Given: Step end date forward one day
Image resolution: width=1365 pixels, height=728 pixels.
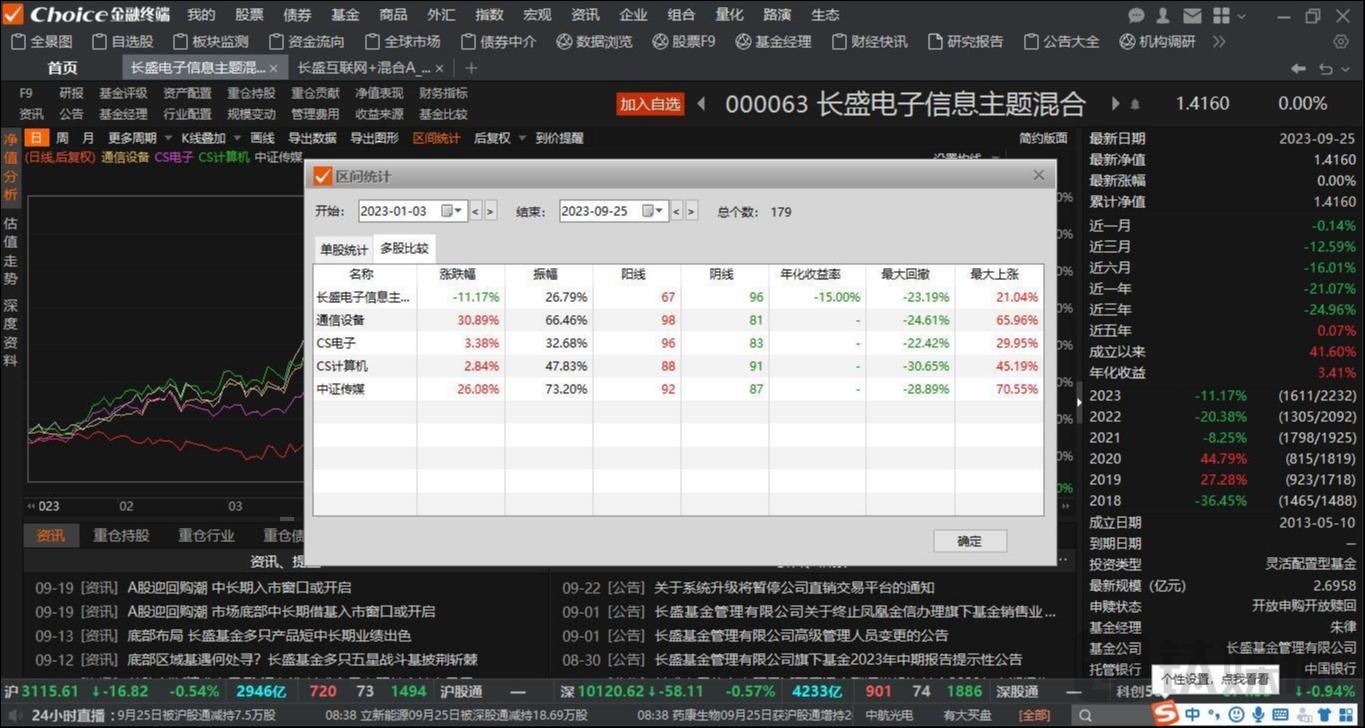Looking at the screenshot, I should tap(691, 211).
